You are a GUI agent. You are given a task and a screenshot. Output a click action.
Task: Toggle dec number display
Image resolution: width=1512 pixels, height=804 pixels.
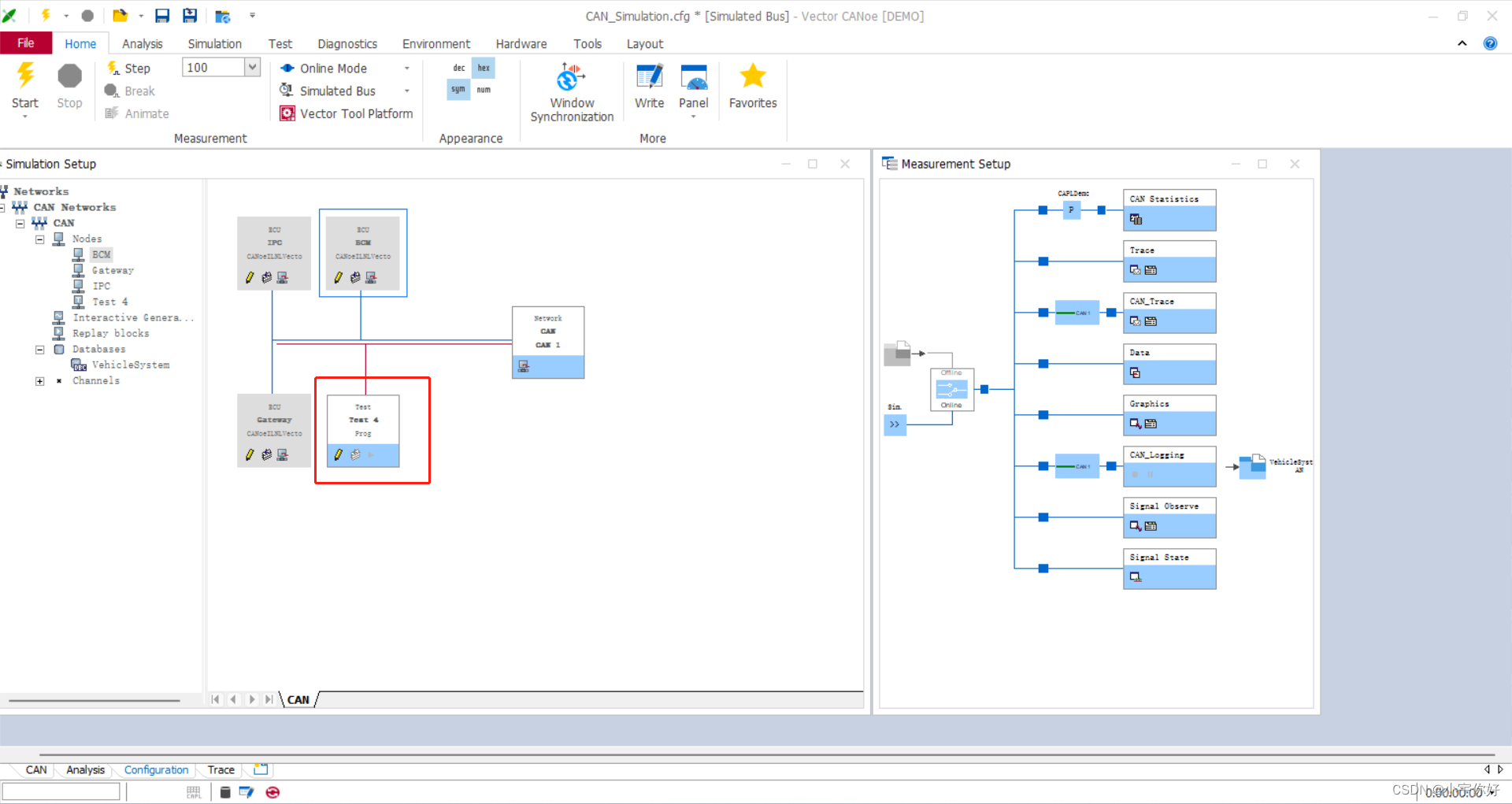pos(459,68)
